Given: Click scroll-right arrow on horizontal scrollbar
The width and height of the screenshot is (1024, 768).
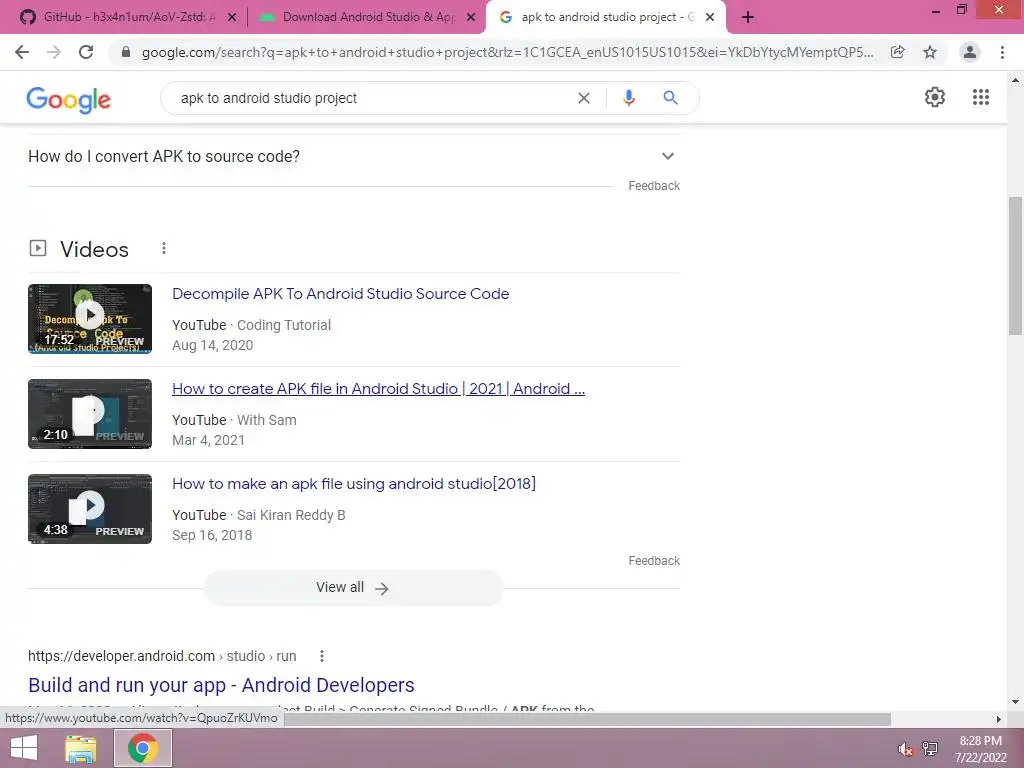Looking at the screenshot, I should point(999,719).
